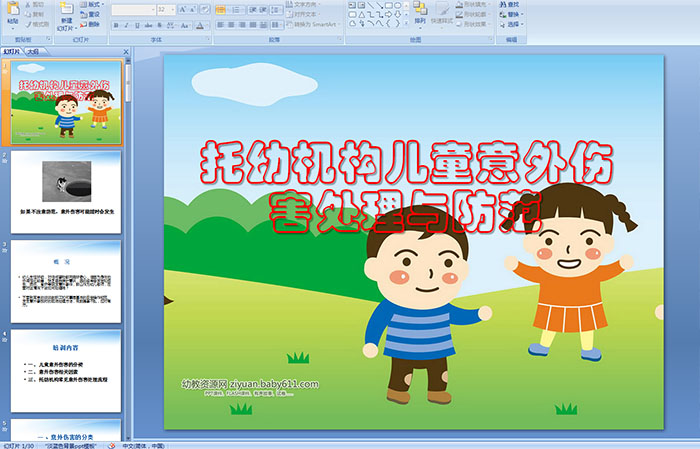This screenshot has height=449, width=700.
Task: Select the rectangle shape in the gallery
Action: tap(389, 5)
